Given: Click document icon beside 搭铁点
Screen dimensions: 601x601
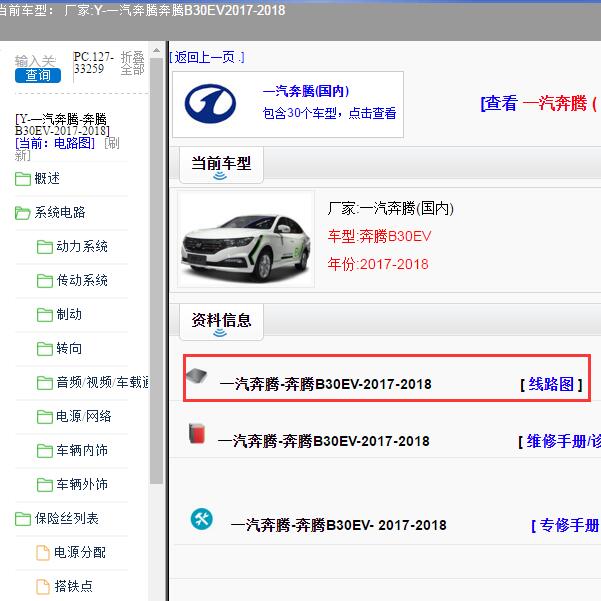Looking at the screenshot, I should [x=43, y=587].
